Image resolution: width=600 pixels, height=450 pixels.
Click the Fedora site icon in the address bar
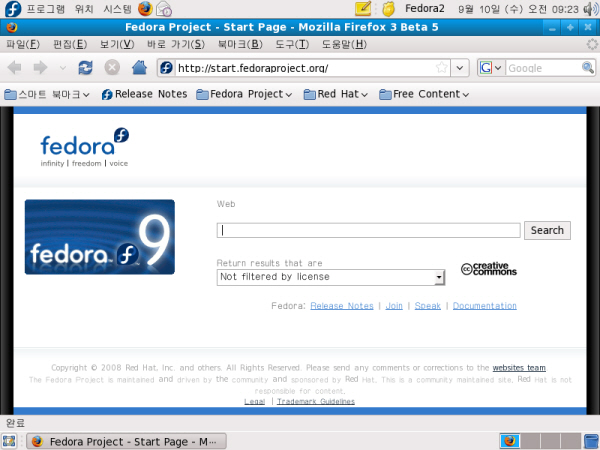(166, 68)
